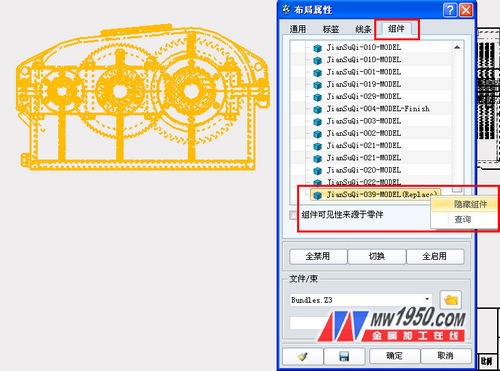Viewport: 500px width, 371px height.
Task: Click the 全启用 button
Action: click(435, 256)
